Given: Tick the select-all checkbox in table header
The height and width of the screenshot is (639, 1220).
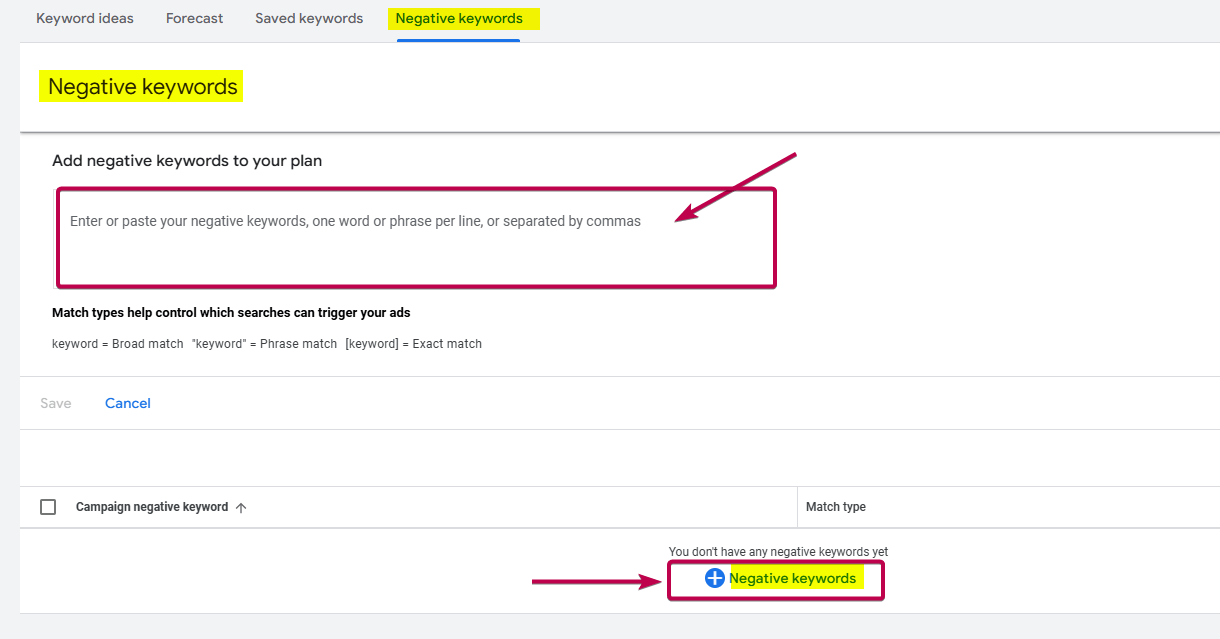Looking at the screenshot, I should click(48, 507).
